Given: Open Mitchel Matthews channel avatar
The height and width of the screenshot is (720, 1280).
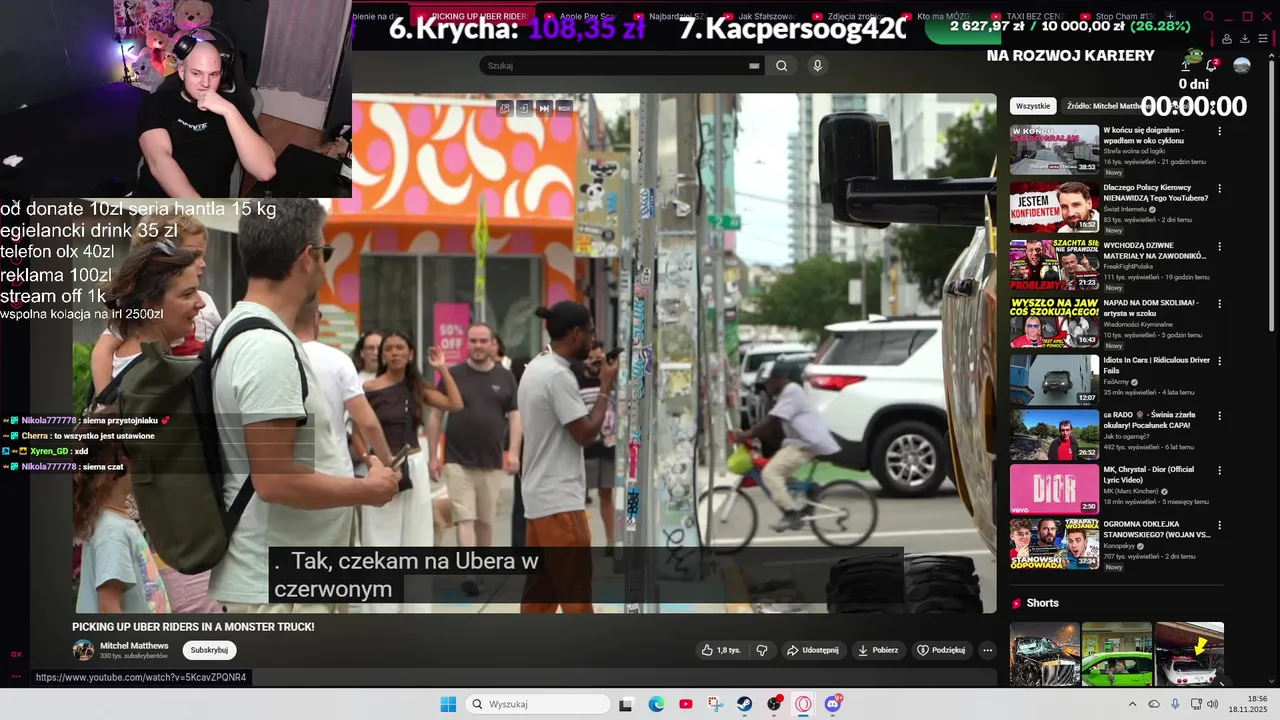Looking at the screenshot, I should point(83,650).
